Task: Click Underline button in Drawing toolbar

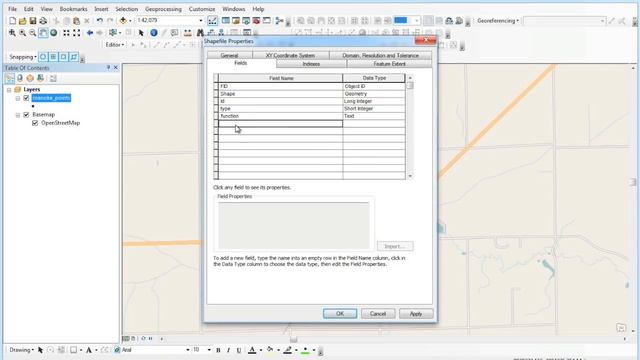Action: [239, 350]
